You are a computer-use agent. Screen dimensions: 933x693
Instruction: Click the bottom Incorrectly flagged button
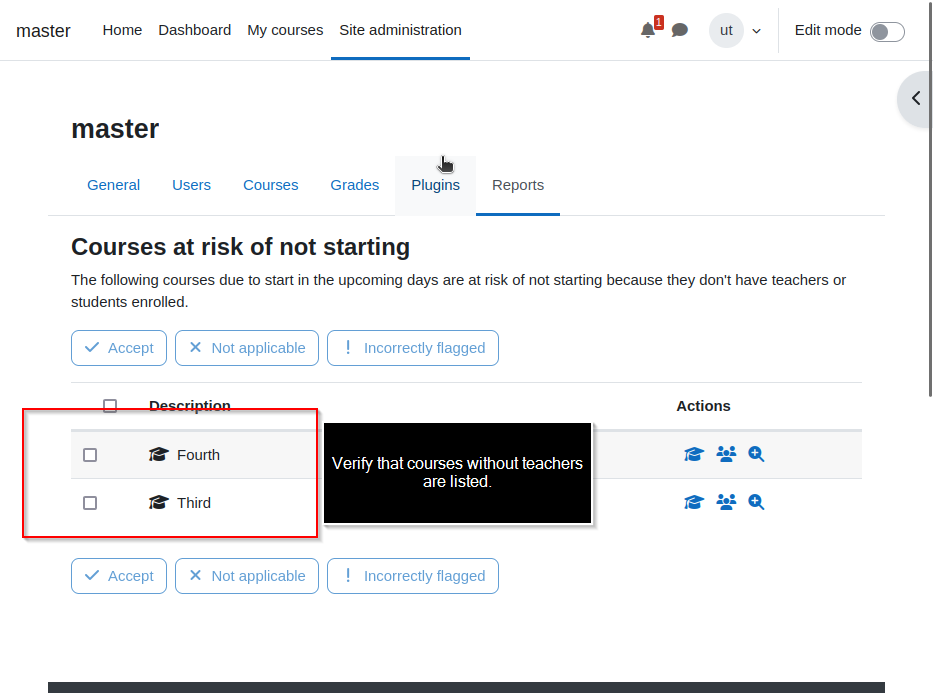[x=413, y=576]
